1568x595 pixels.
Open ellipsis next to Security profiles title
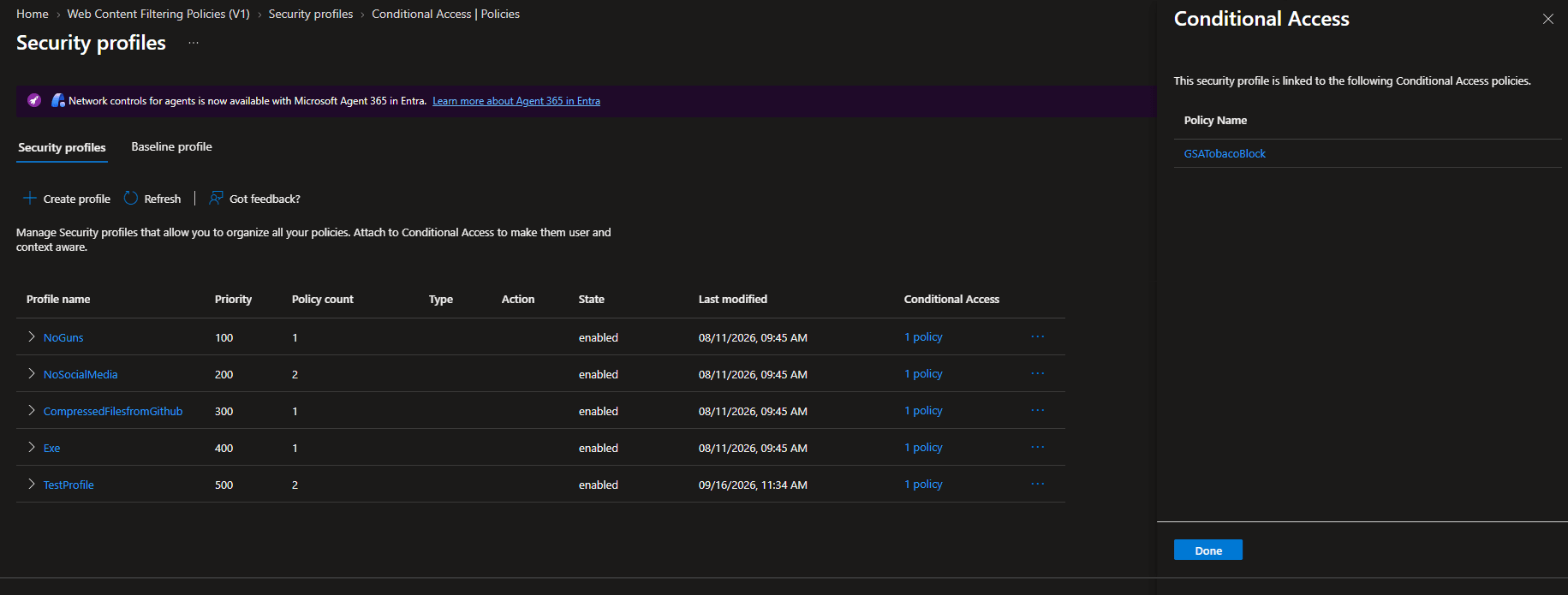[194, 43]
